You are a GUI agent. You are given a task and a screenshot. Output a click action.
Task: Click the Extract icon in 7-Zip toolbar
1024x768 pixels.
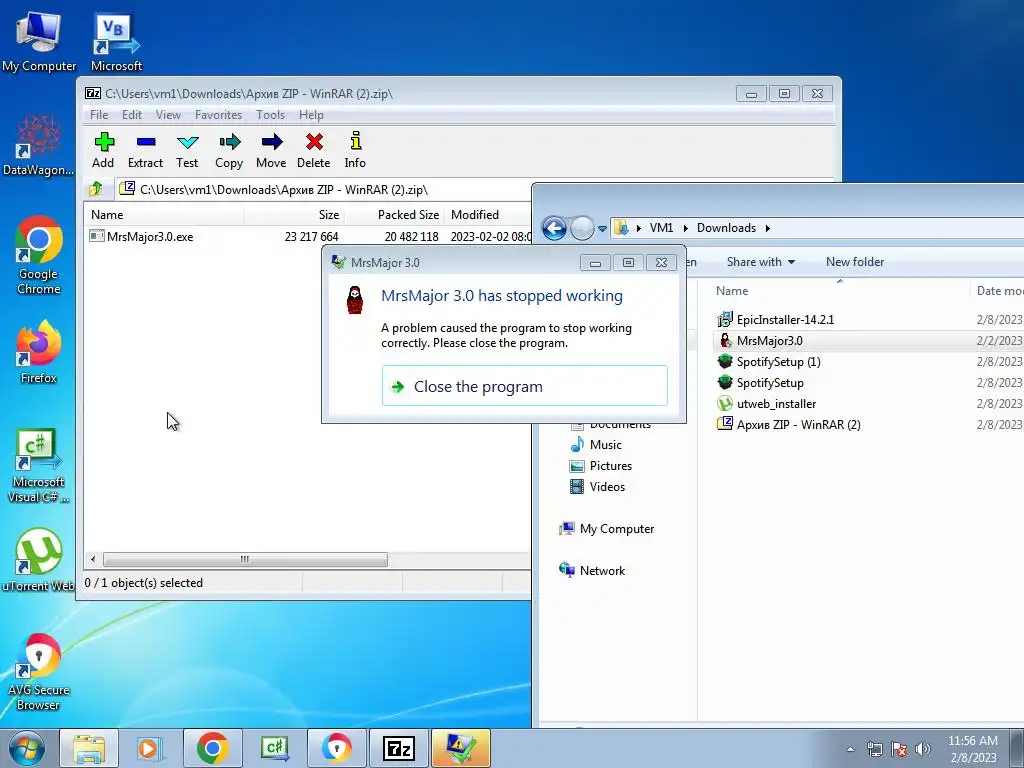[146, 142]
